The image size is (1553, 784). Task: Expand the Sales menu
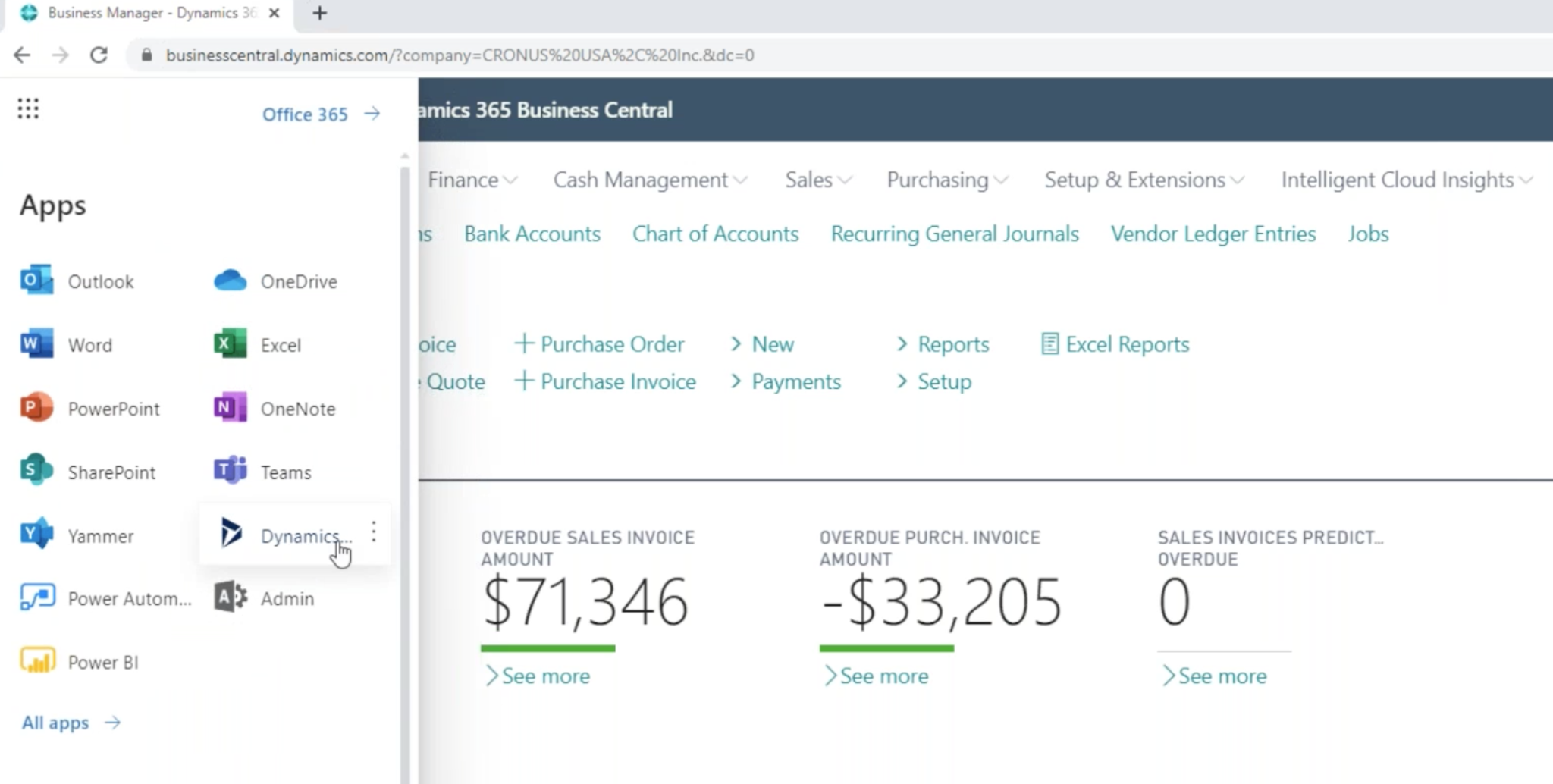[x=818, y=180]
